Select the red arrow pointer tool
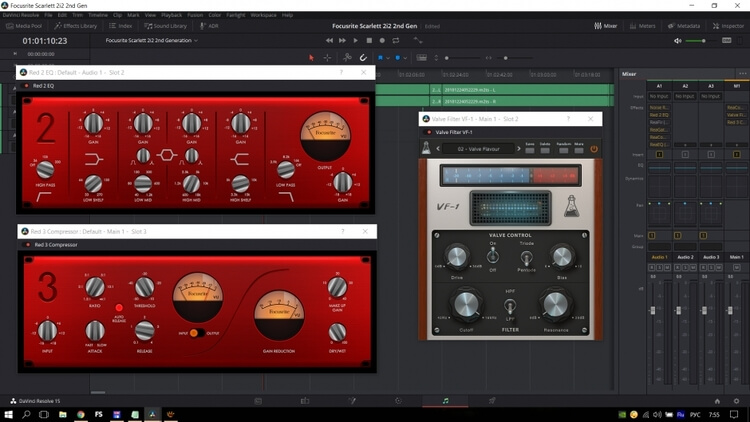The height and width of the screenshot is (422, 750). (311, 58)
